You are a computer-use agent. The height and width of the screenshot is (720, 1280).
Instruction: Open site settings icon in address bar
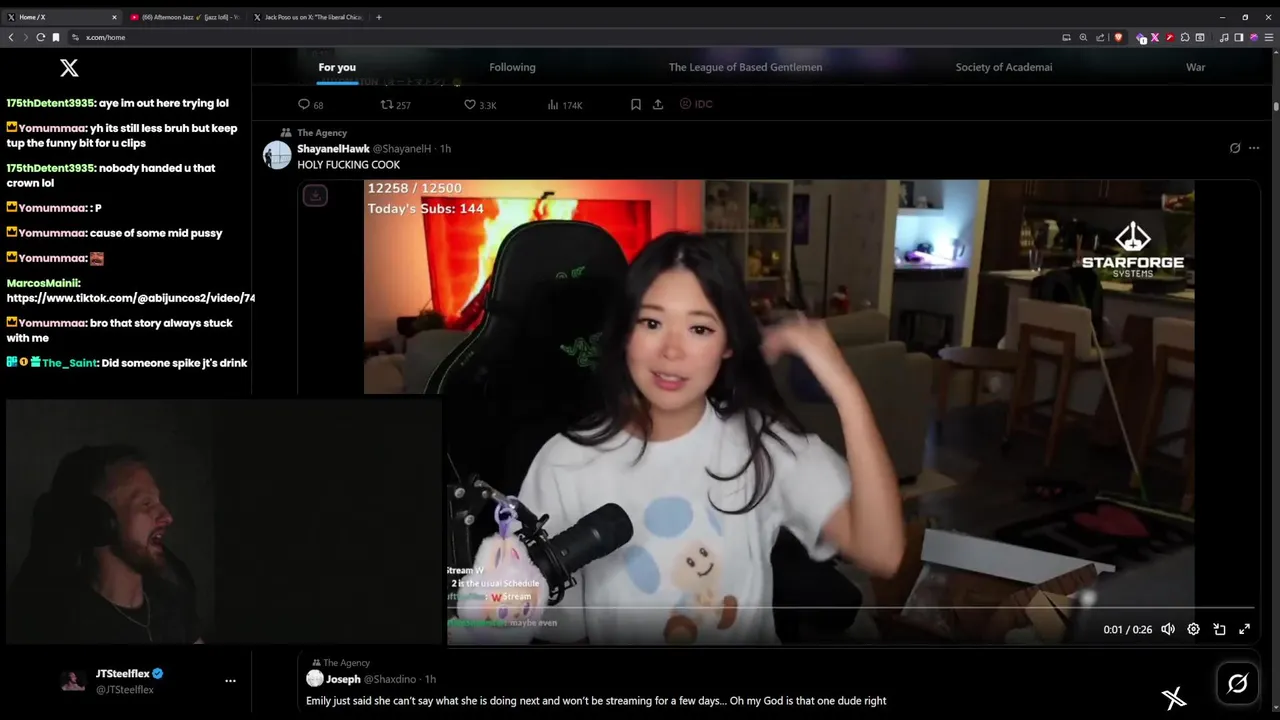75,37
